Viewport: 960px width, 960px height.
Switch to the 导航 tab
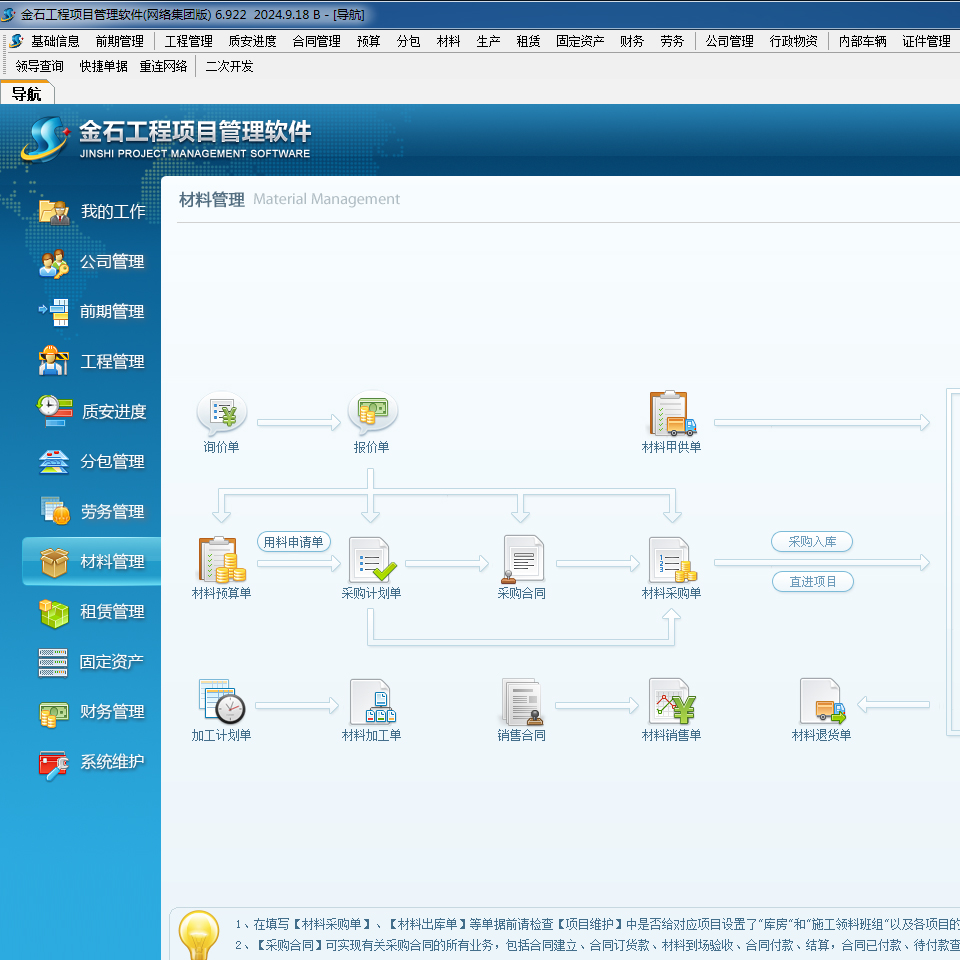coord(26,94)
